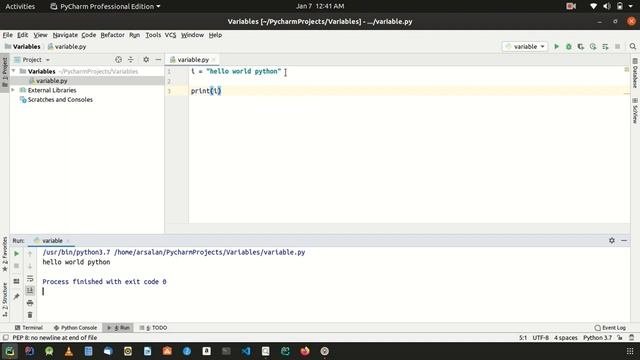640x360 pixels.
Task: Show the applications grid in the dock
Action: click(630, 351)
